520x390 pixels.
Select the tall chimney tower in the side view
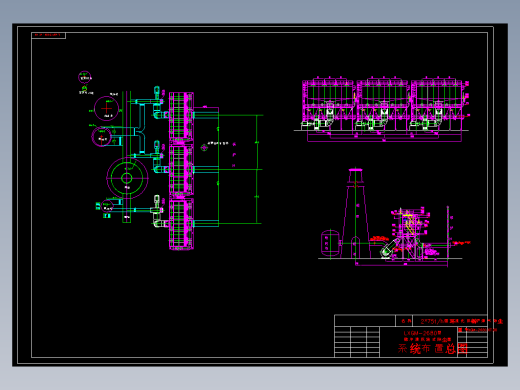[356, 213]
